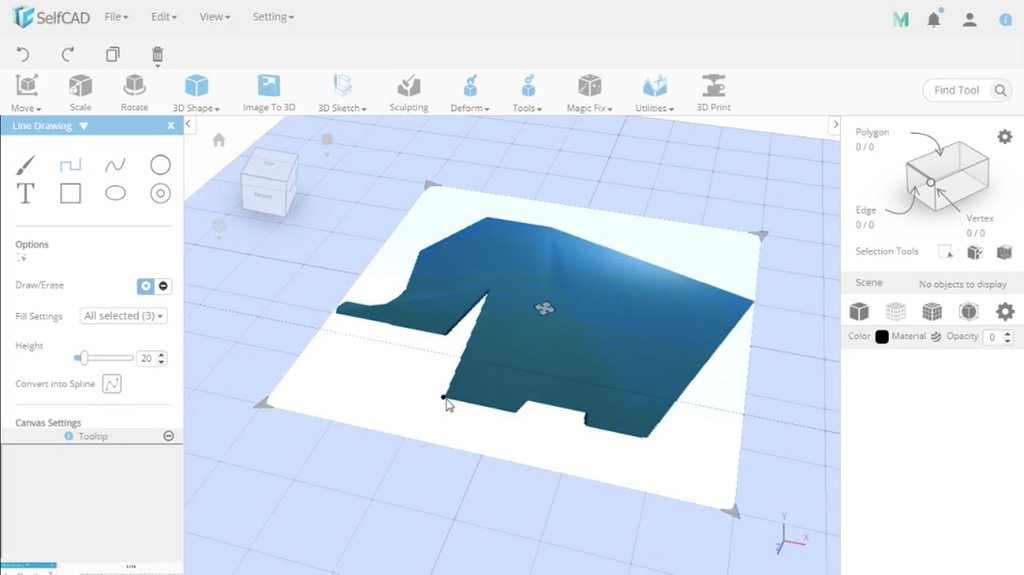Open Fill Settings All selected dropdown
Image resolution: width=1024 pixels, height=575 pixels.
[x=123, y=316]
